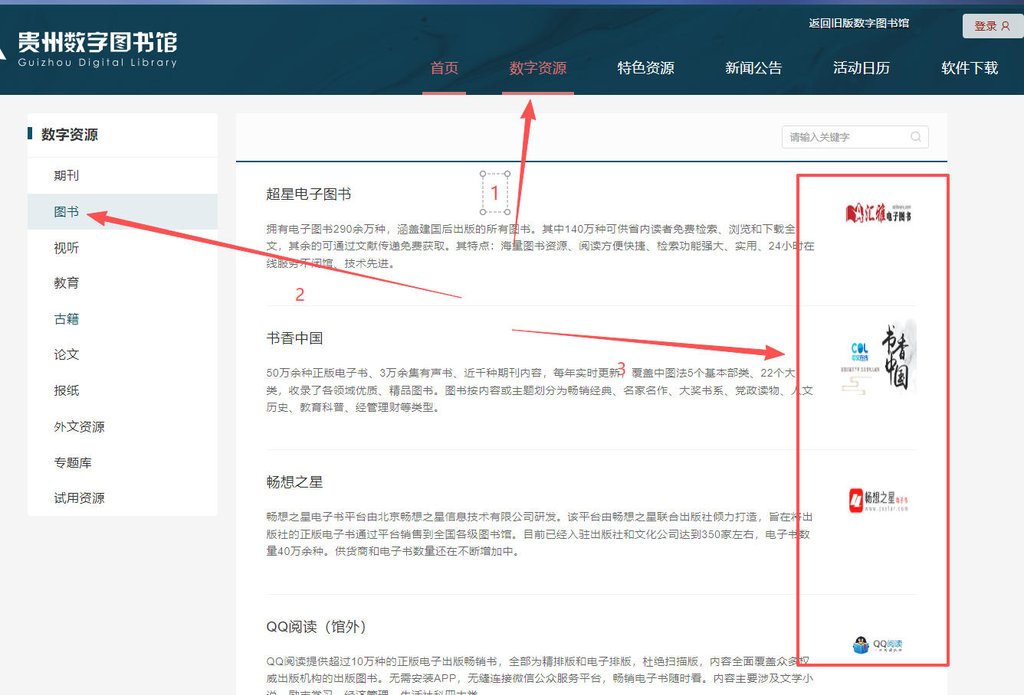Select 外文资源 from the sidebar
This screenshot has width=1024, height=695.
(79, 427)
